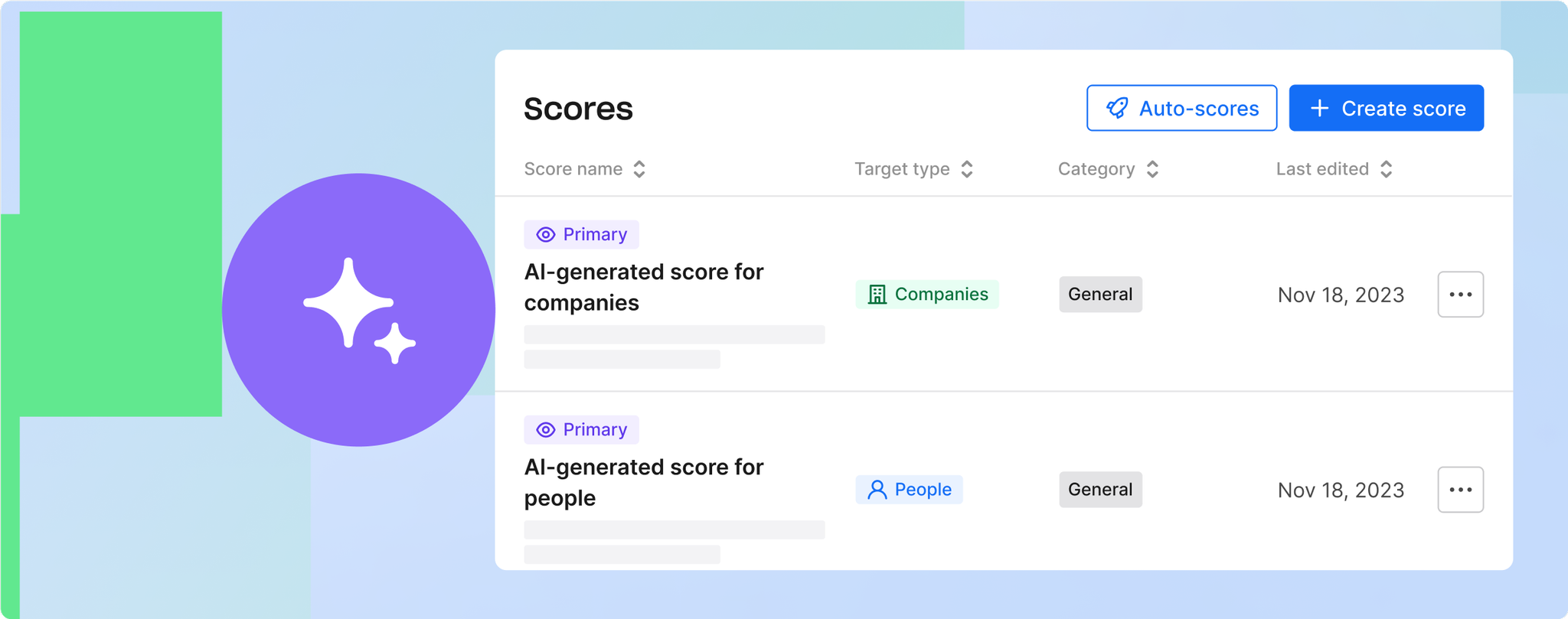Expand the Target type sort chevron
Image resolution: width=1568 pixels, height=619 pixels.
click(x=967, y=168)
